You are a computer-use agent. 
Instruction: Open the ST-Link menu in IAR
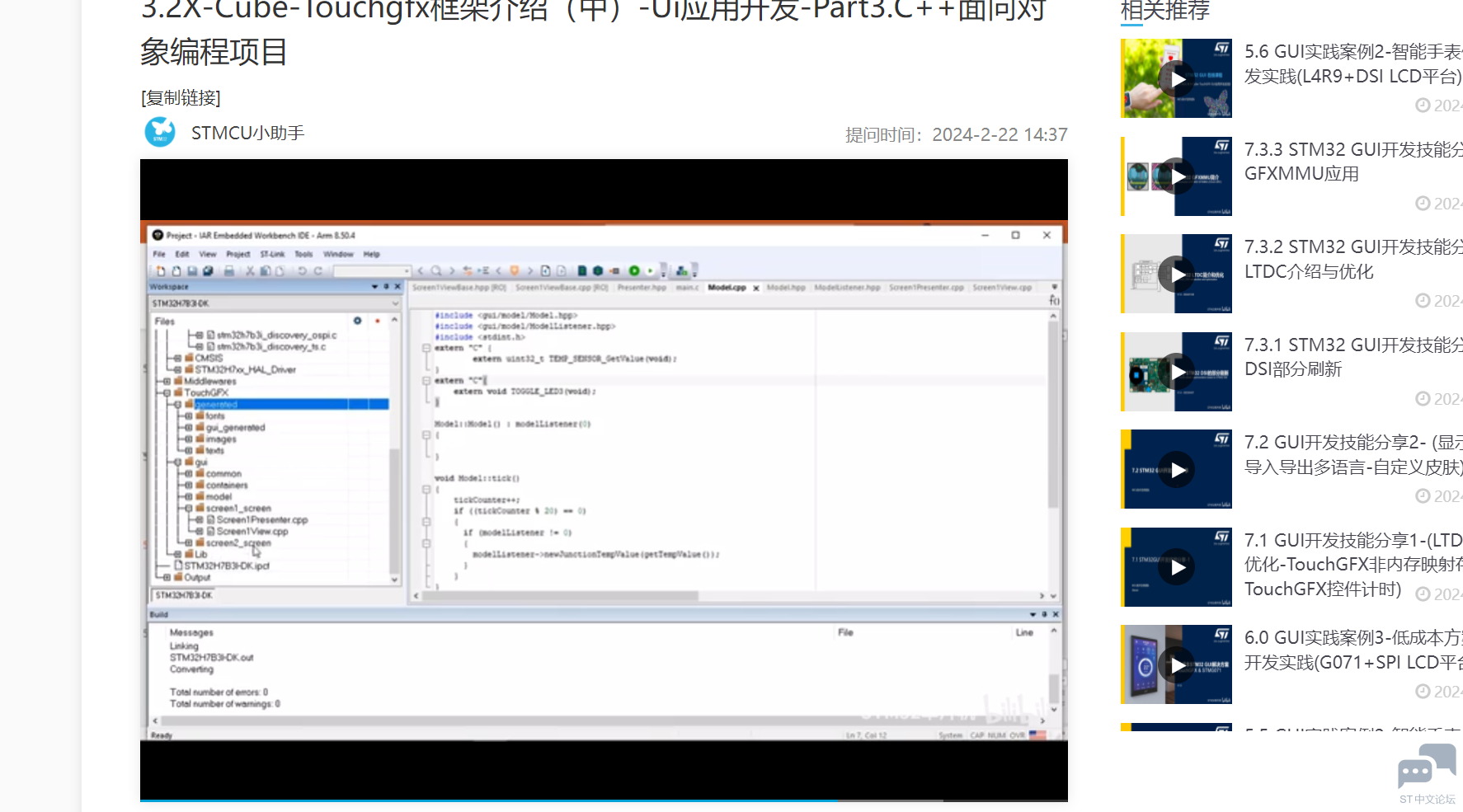pyautogui.click(x=272, y=254)
